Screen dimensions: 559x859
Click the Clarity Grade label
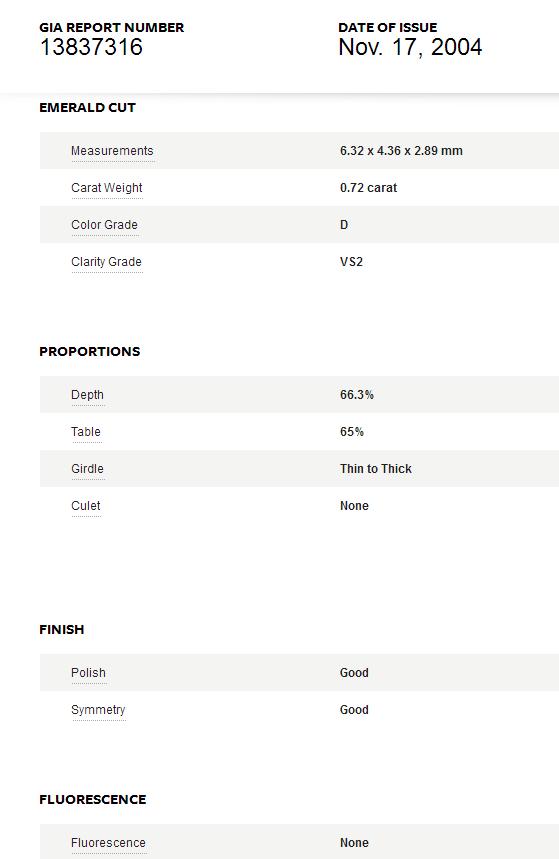(106, 262)
